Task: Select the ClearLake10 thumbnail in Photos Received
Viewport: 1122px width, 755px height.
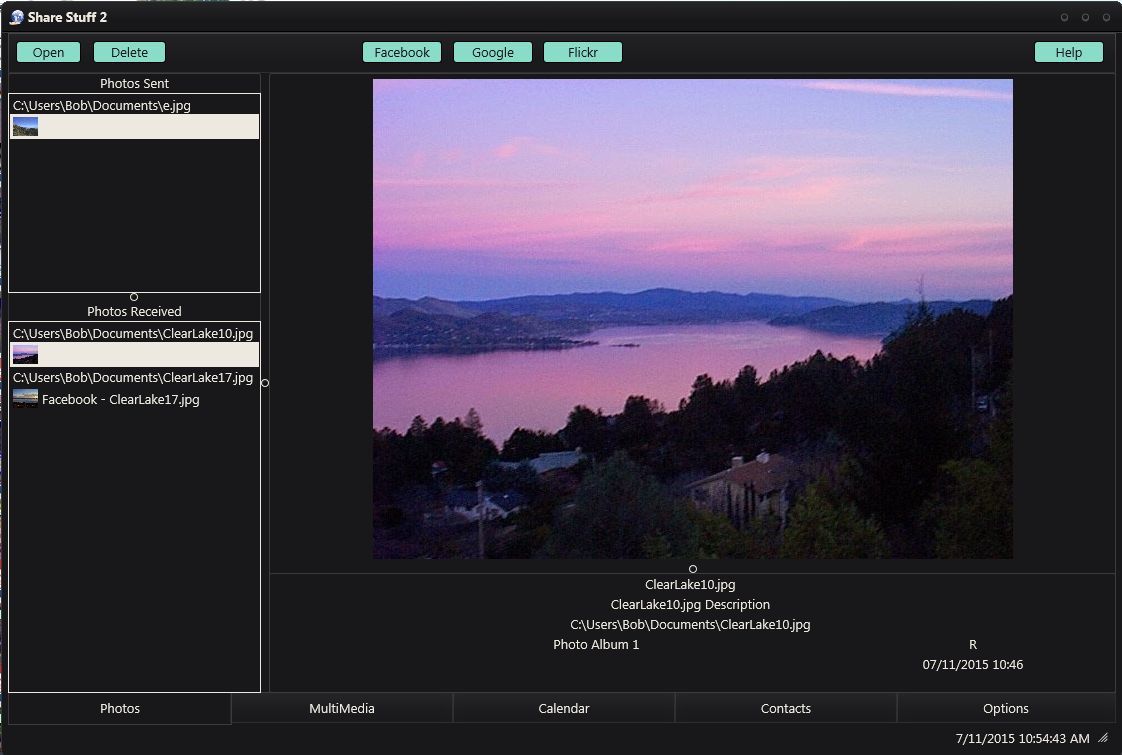Action: 25,354
